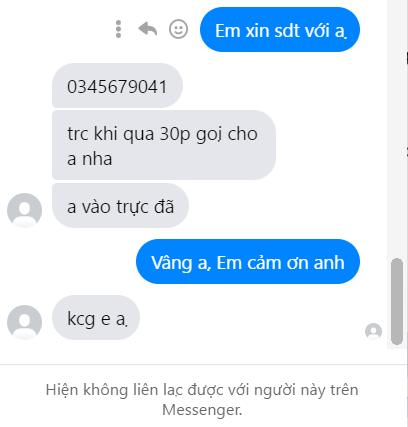Viewport: 408px width, 427px height.
Task: Click avatar next to 'a vào trực đã'
Action: 24,210
